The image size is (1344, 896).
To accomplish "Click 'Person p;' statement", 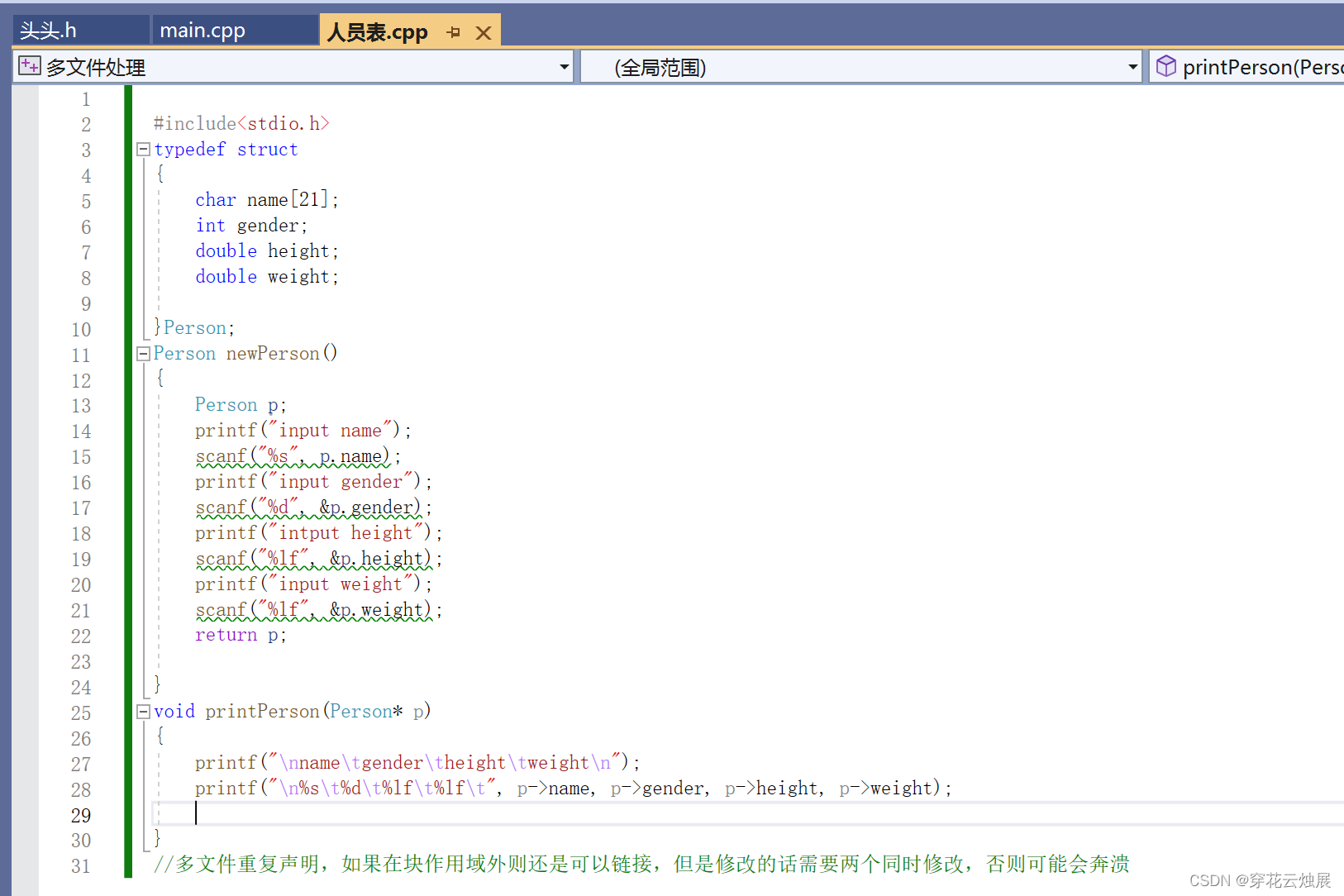I will [x=241, y=405].
